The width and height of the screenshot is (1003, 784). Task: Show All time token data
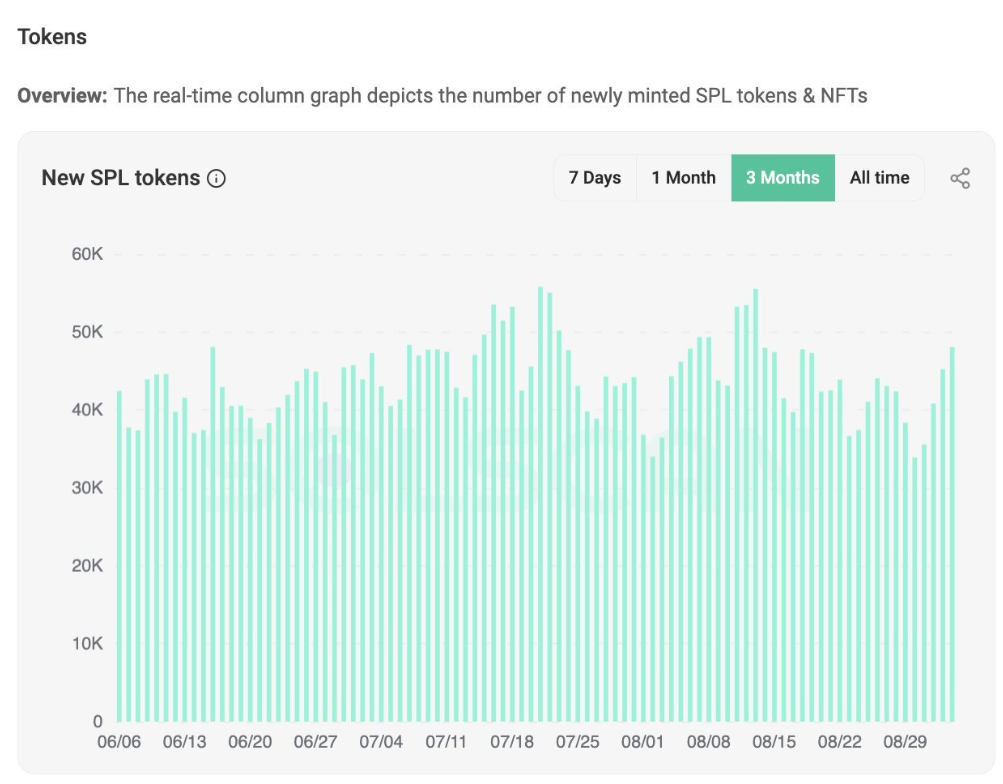[879, 178]
